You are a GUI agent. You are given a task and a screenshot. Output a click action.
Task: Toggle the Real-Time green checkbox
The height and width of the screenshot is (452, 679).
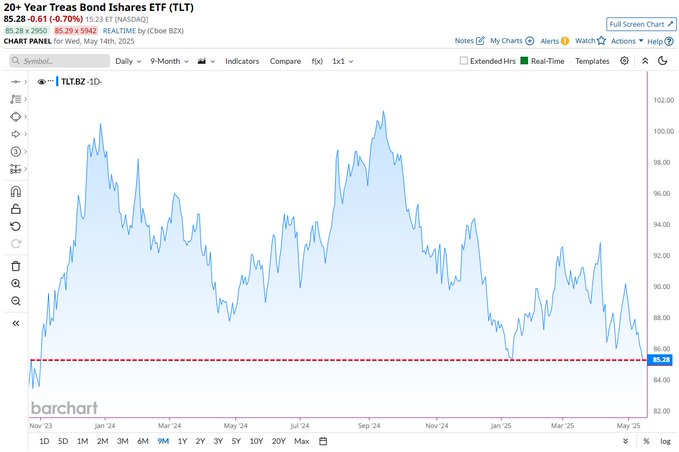(524, 61)
